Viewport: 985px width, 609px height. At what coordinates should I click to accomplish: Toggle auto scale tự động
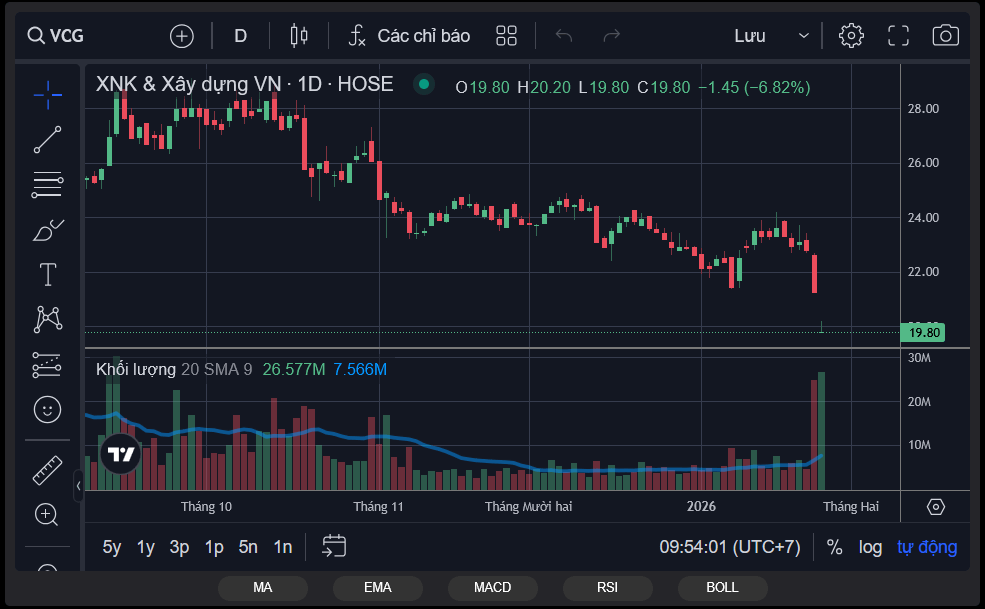coord(926,547)
